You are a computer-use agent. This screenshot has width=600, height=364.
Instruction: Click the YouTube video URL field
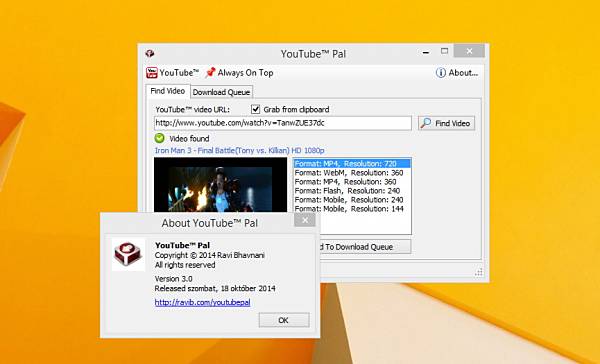point(283,123)
